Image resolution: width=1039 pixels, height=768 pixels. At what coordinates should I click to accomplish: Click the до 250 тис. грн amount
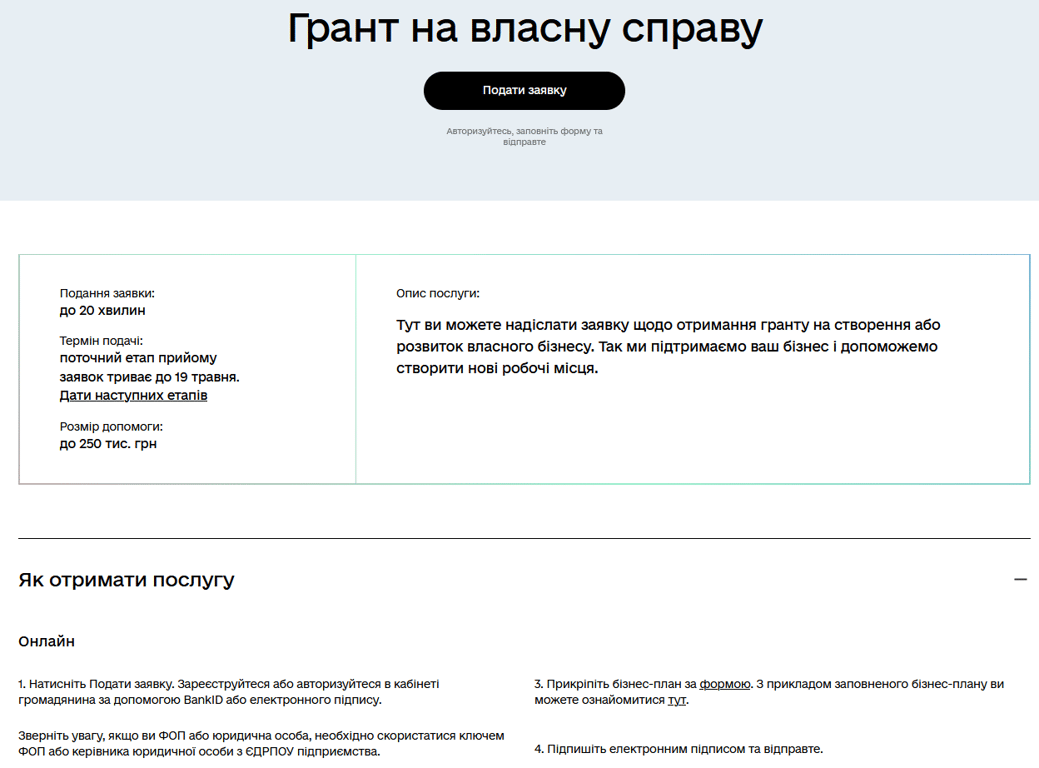pos(108,443)
